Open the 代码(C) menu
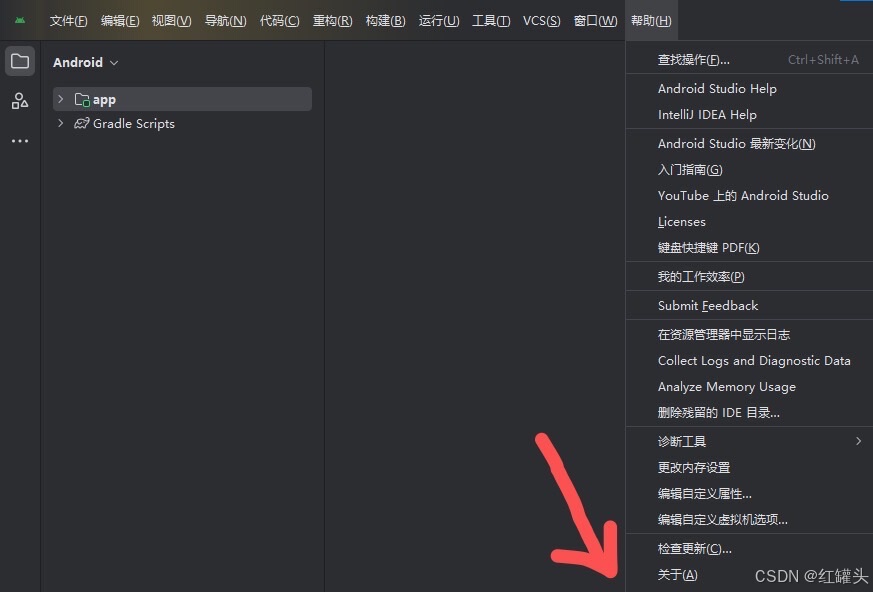Viewport: 873px width, 592px height. 279,21
